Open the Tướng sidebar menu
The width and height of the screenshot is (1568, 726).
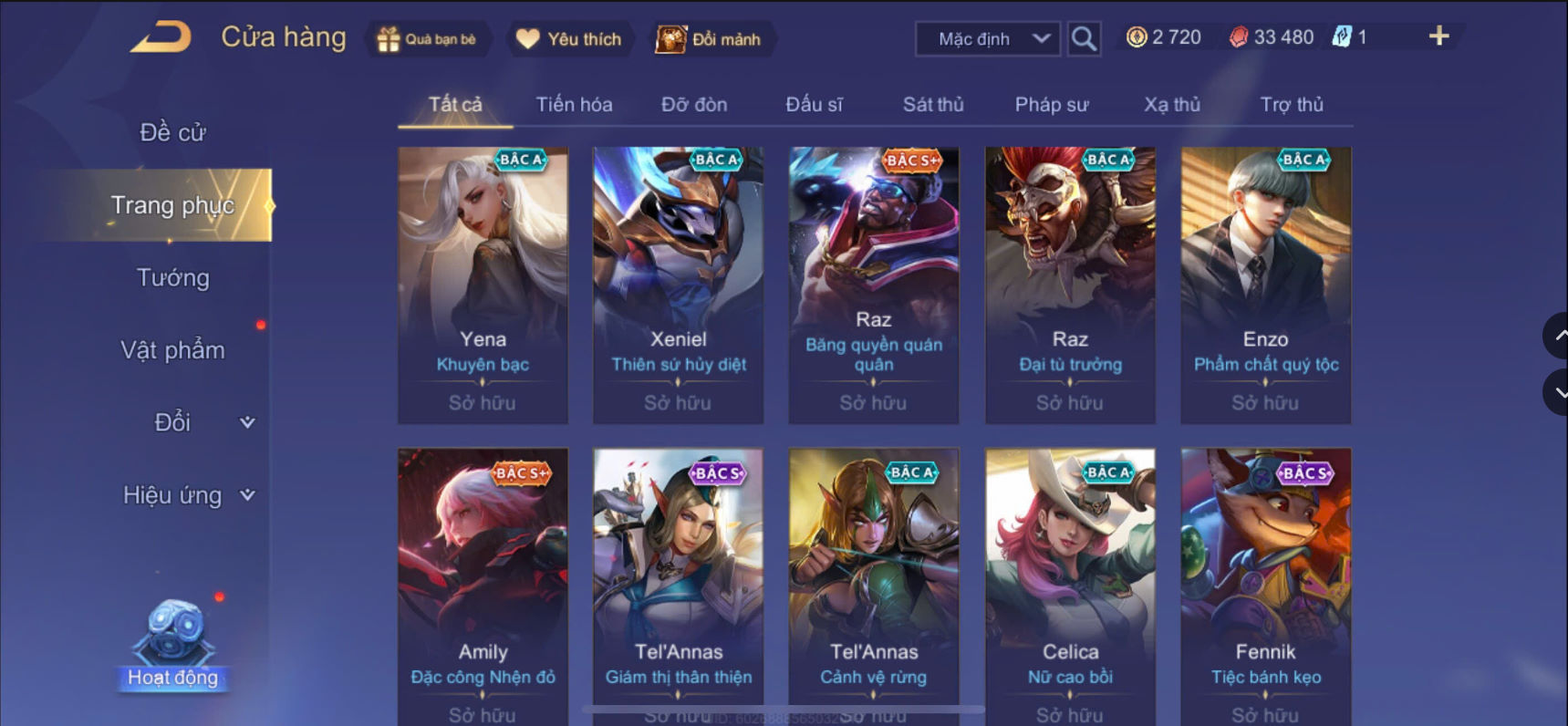tap(172, 277)
